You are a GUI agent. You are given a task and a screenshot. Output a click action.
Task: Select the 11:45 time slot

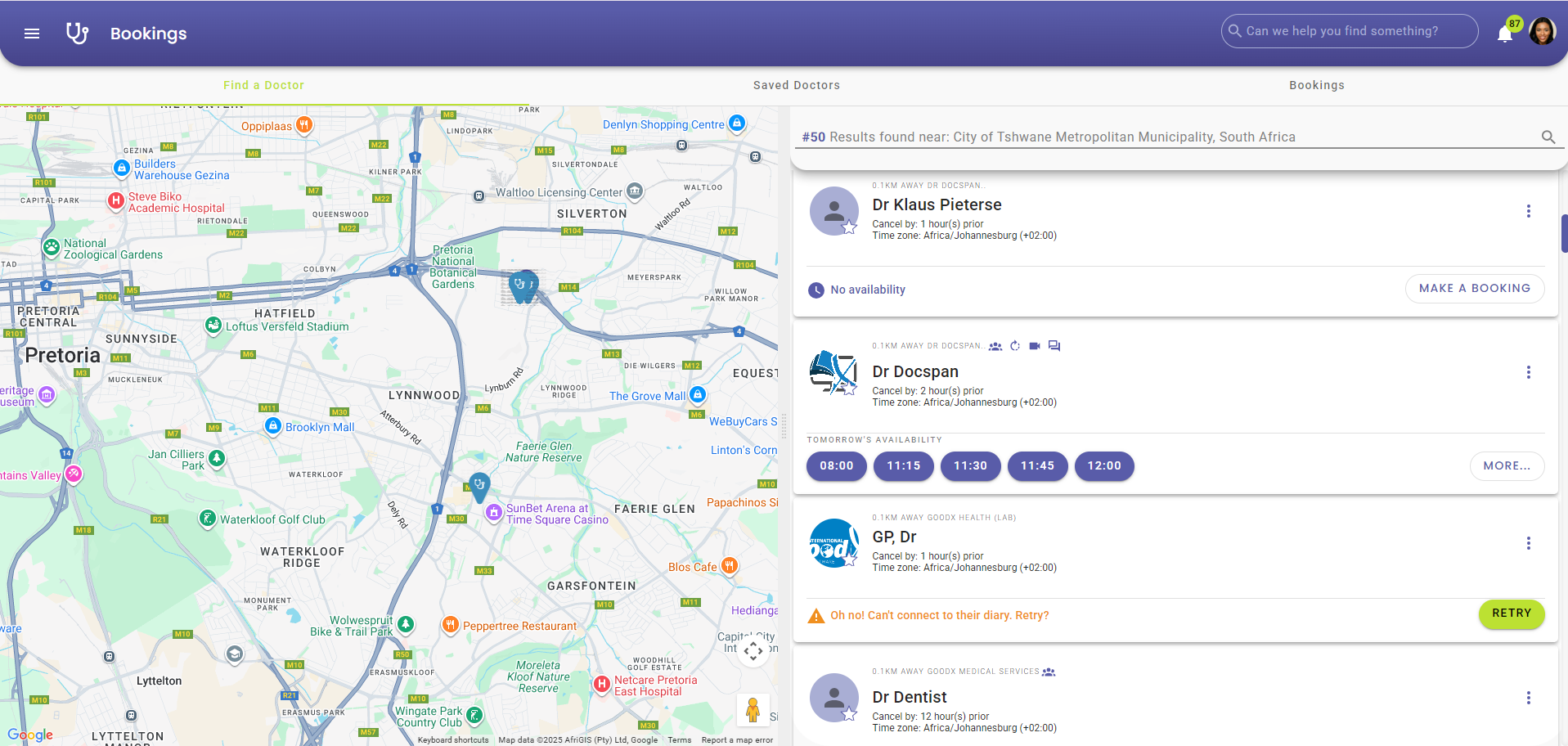tap(1037, 466)
